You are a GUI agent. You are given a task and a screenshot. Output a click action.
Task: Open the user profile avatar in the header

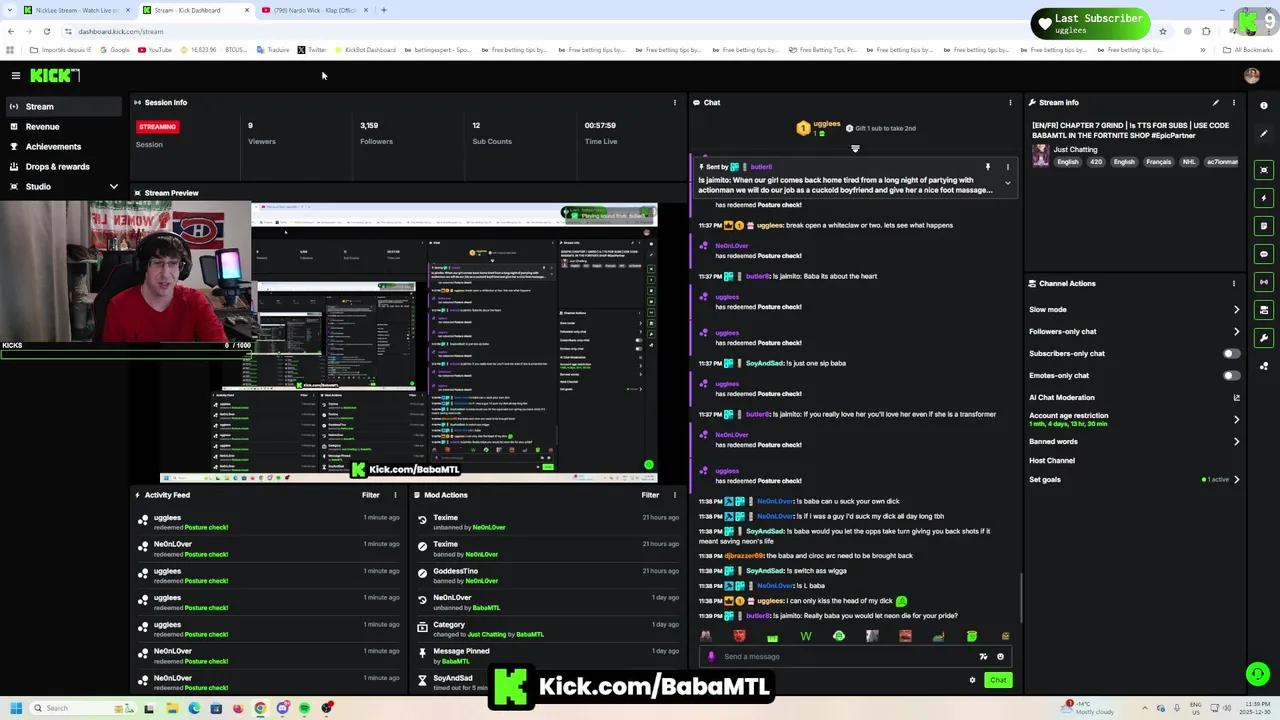pyautogui.click(x=1252, y=75)
